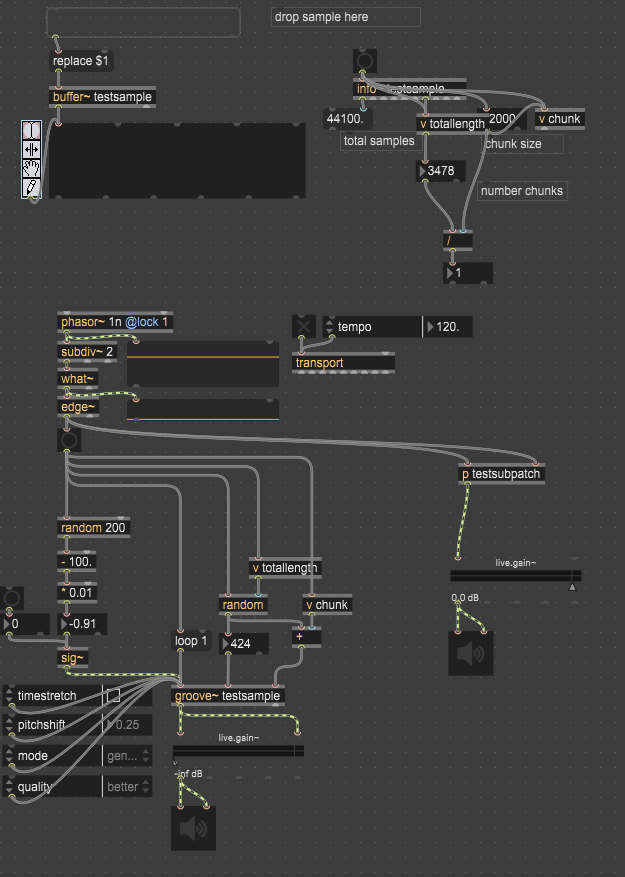
Task: Click the 2000 chunk size number box
Action: (504, 119)
